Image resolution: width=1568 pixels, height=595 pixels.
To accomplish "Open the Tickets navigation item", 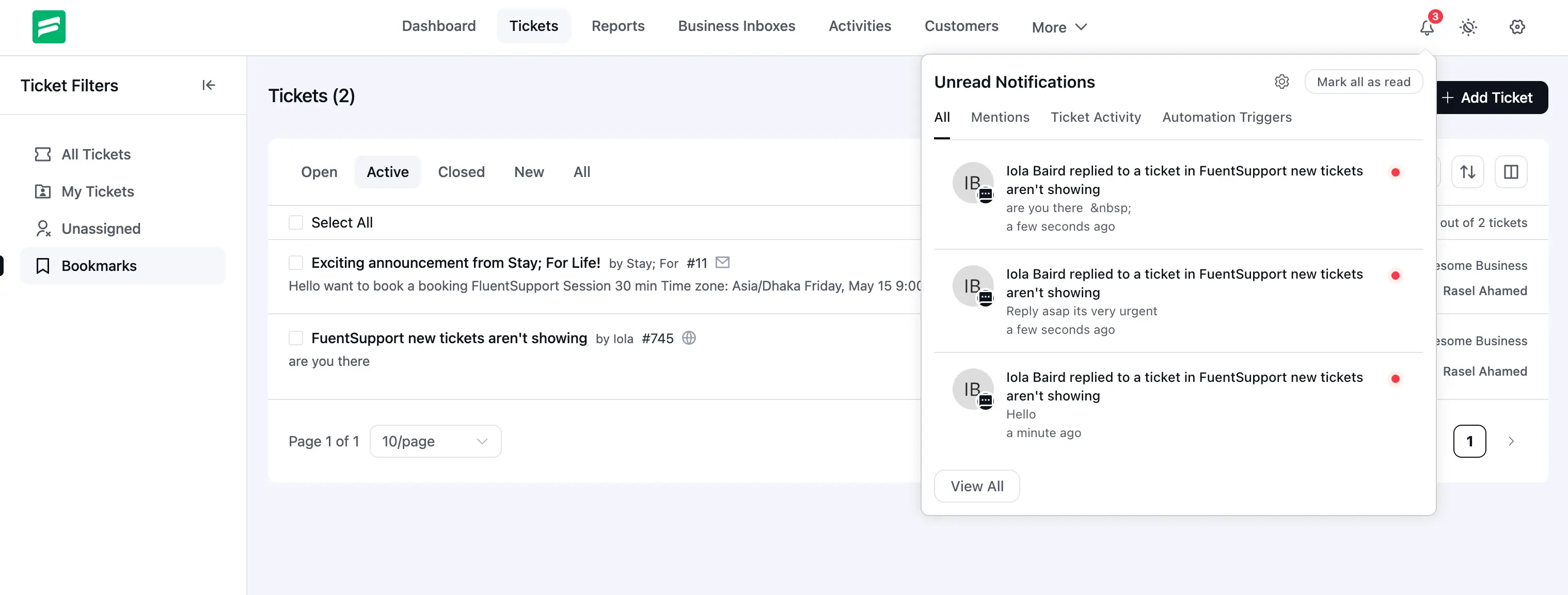I will (533, 26).
